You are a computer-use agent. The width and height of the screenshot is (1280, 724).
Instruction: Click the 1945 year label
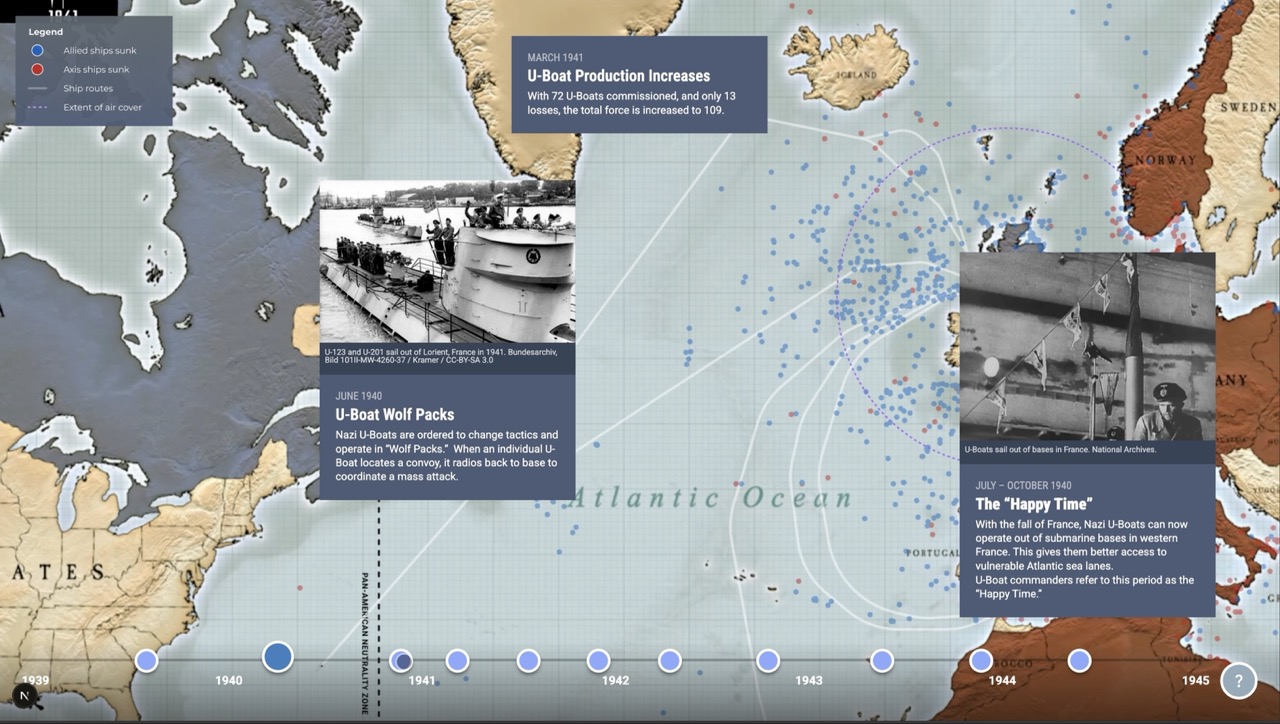pos(1195,680)
